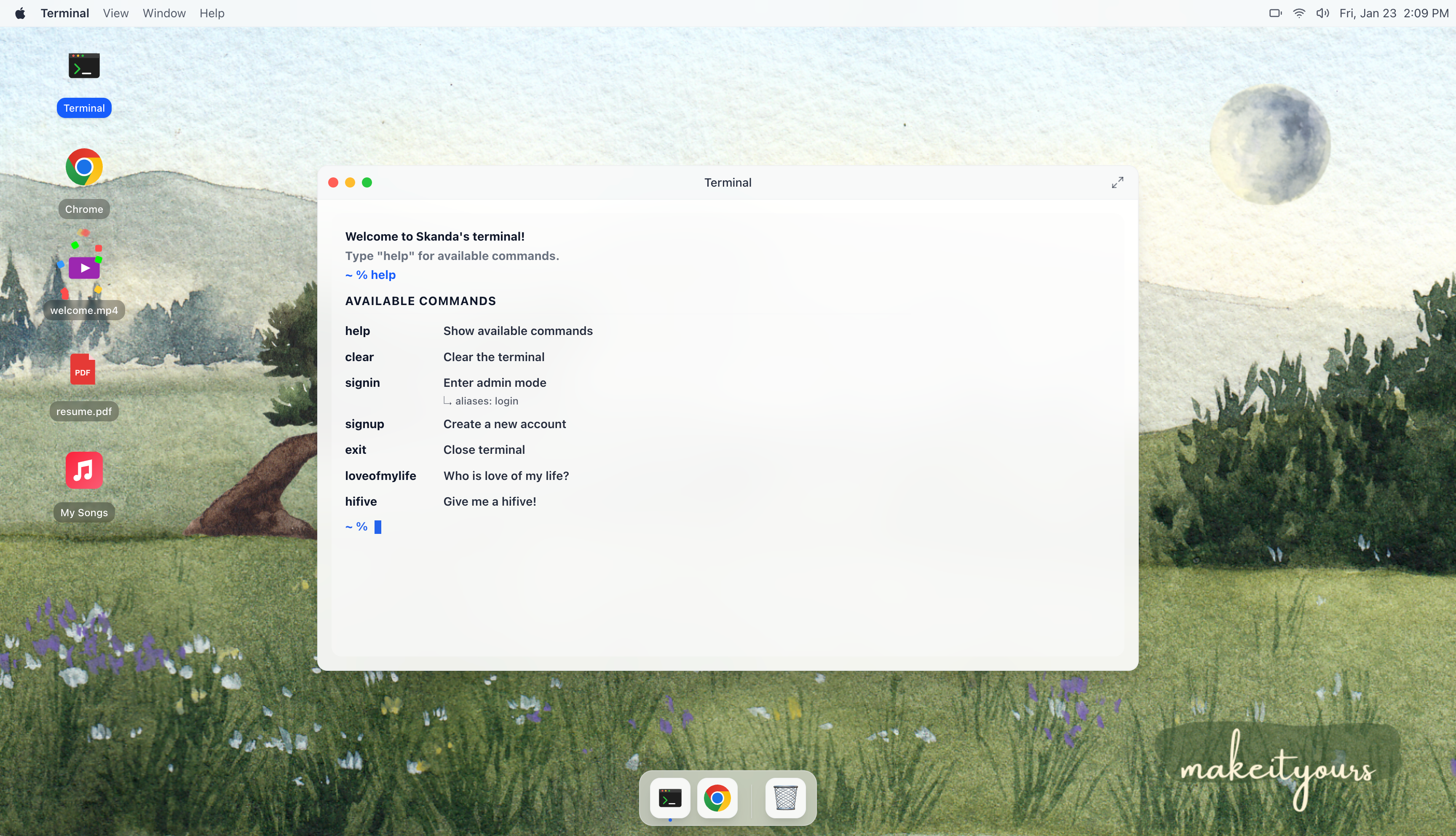This screenshot has height=836, width=1456.
Task: Click the Terminal icon in dock
Action: click(x=670, y=798)
